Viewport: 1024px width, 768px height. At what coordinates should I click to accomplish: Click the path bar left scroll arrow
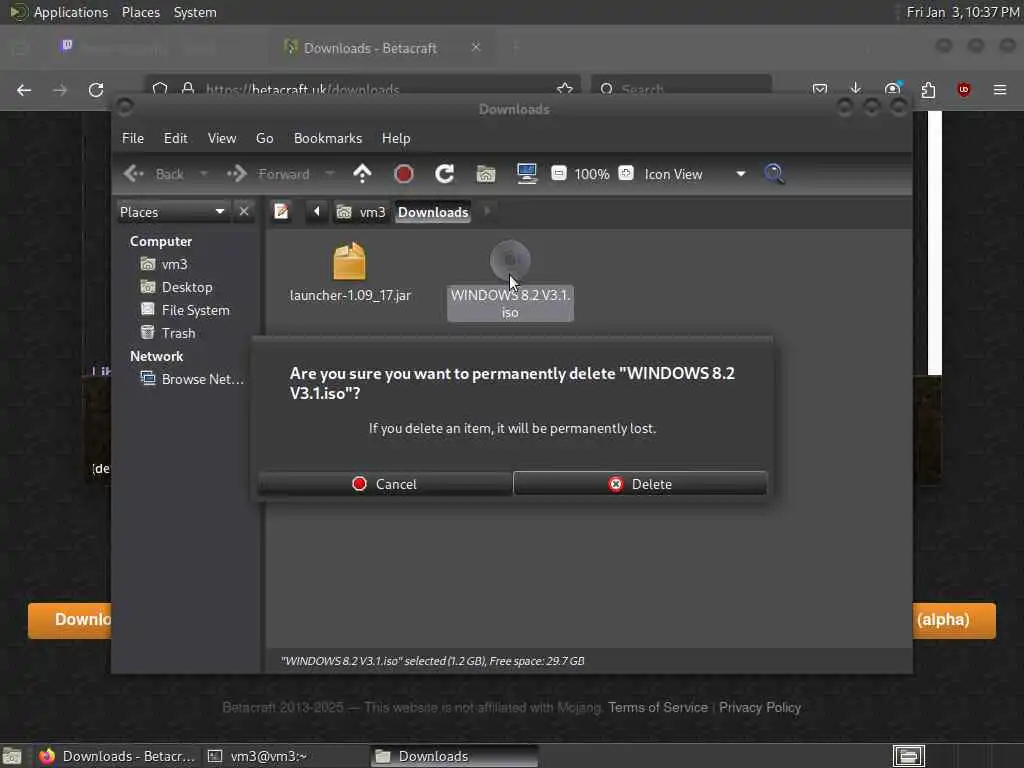click(317, 212)
